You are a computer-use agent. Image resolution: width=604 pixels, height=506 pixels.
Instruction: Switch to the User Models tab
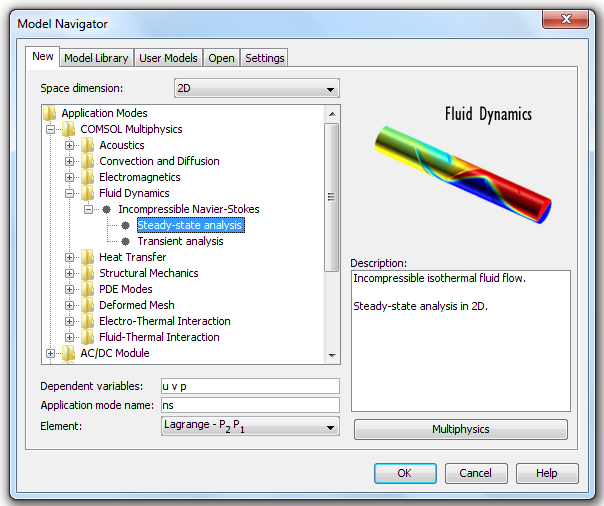click(168, 58)
